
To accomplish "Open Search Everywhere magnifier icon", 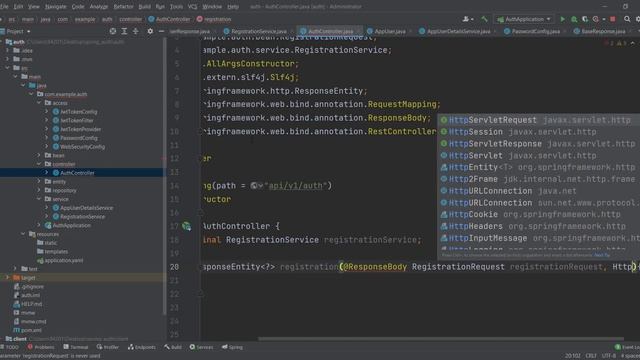I will coord(627,19).
